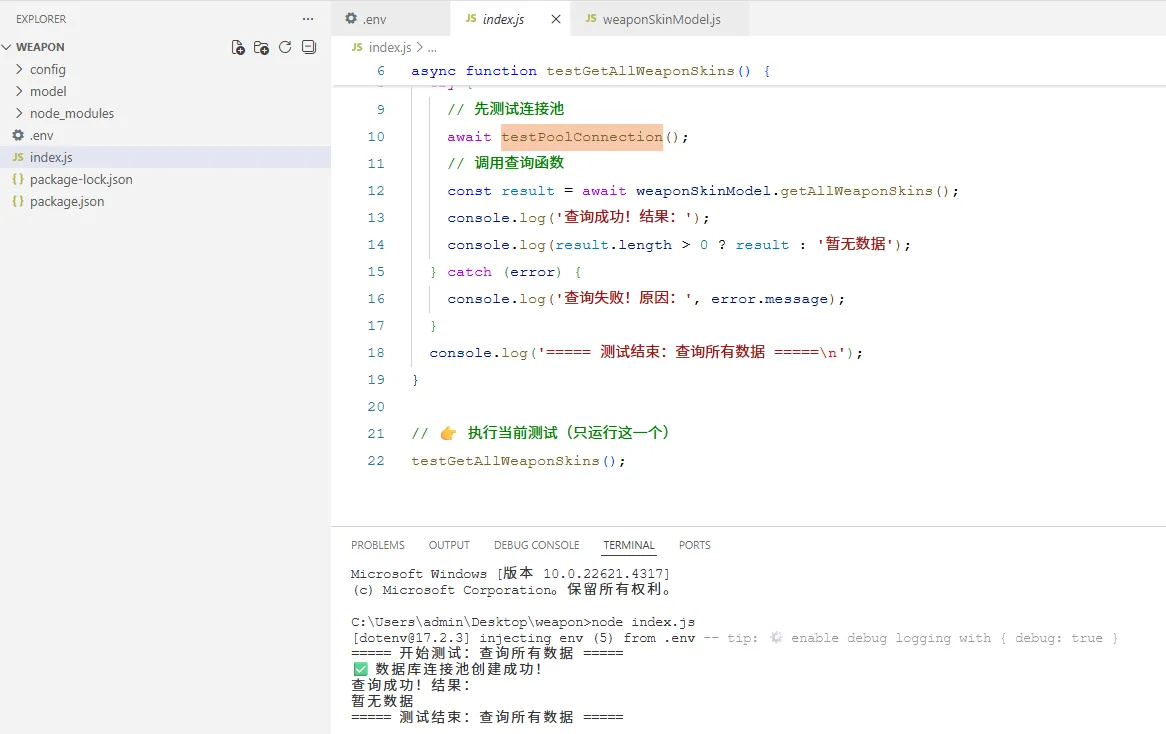Image resolution: width=1166 pixels, height=734 pixels.
Task: Click the braces icon of package.json
Action: point(18,201)
